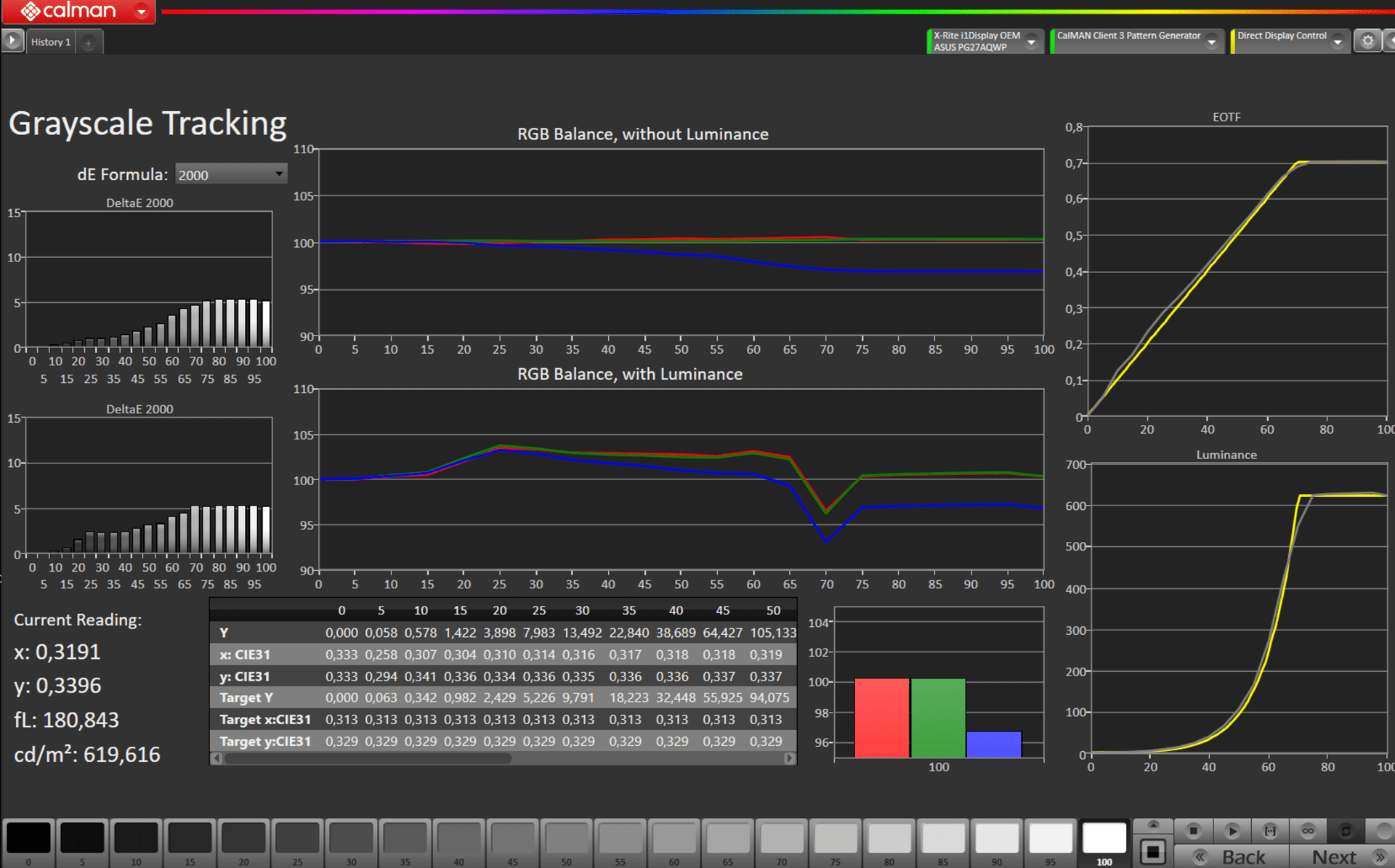Open settings with the gear icon
The height and width of the screenshot is (868, 1395).
(x=1367, y=41)
